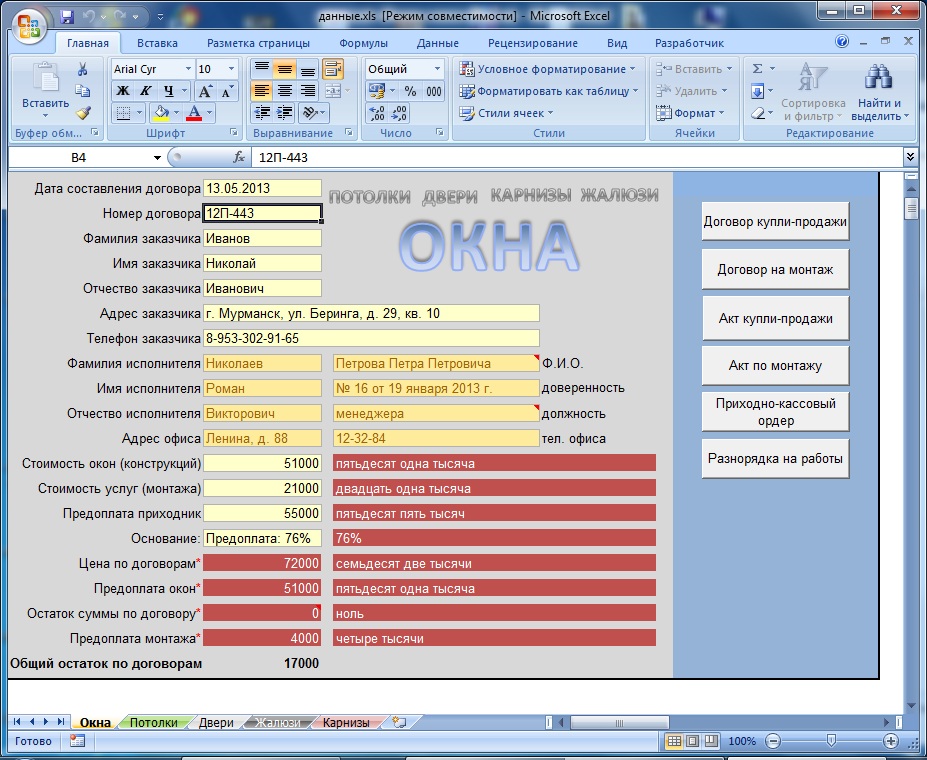Increase decimal places icon
The height and width of the screenshot is (760, 927).
pos(377,113)
